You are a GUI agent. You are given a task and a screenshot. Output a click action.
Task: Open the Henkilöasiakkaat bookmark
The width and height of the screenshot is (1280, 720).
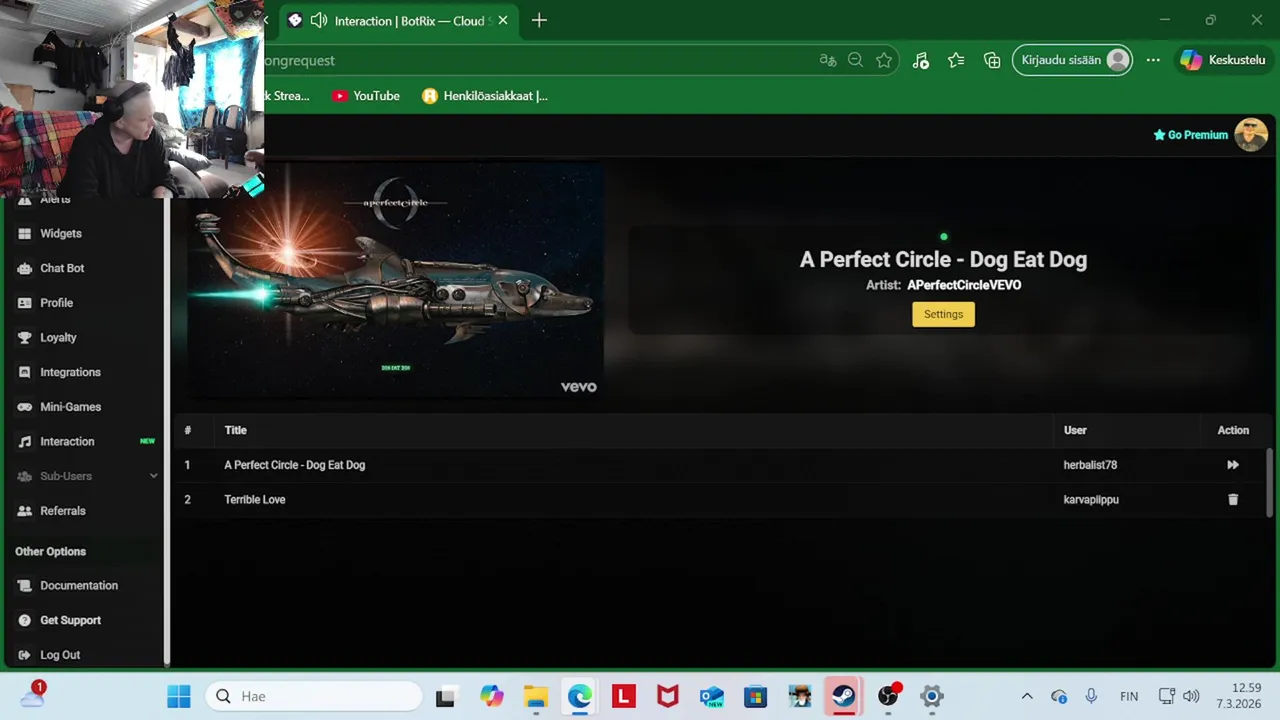click(485, 96)
